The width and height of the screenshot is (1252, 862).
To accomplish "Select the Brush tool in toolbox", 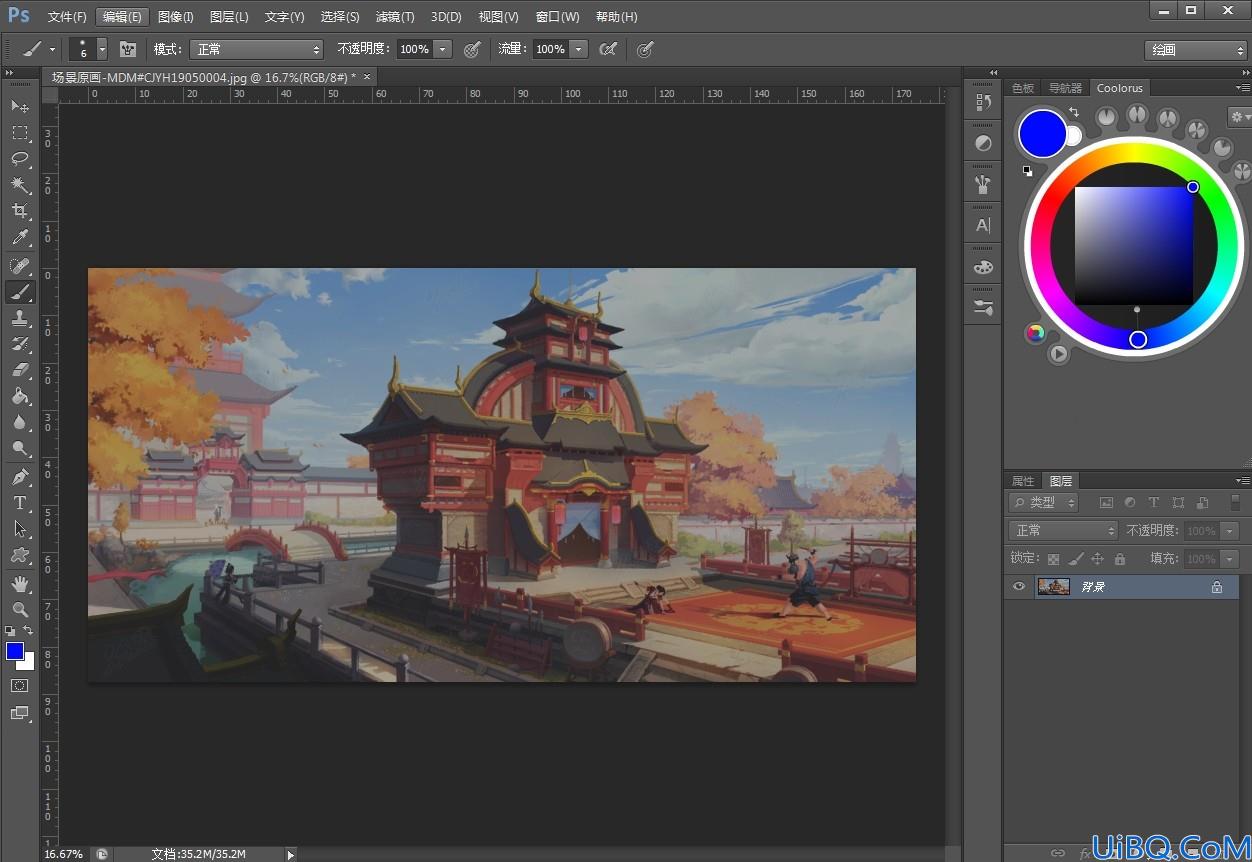I will (x=20, y=292).
